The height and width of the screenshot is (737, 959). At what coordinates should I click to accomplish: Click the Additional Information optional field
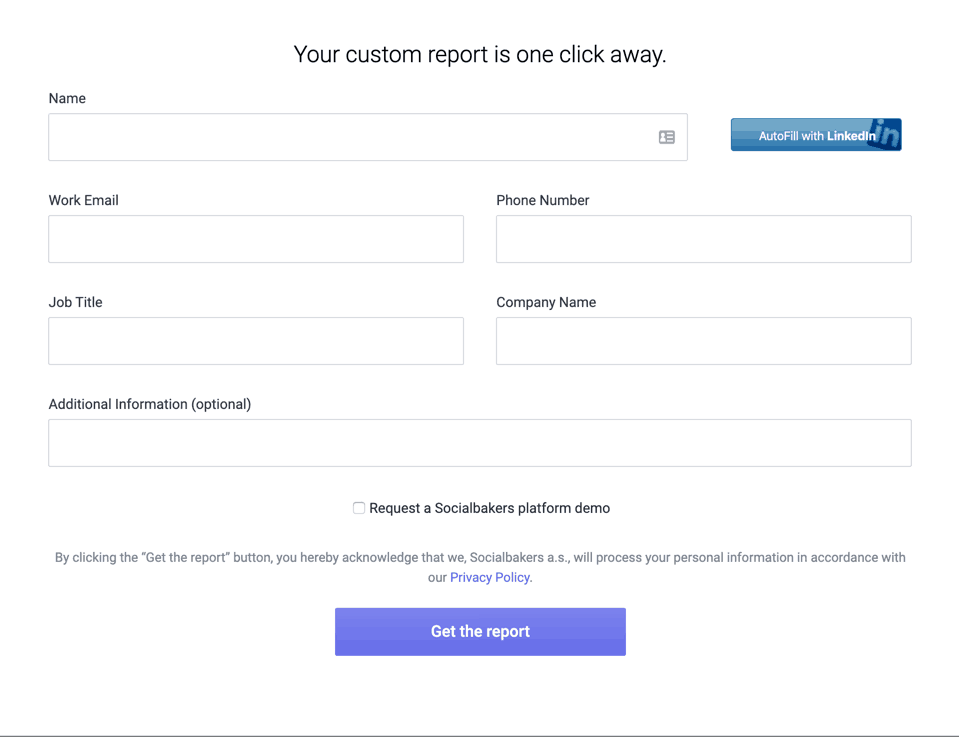coord(480,443)
